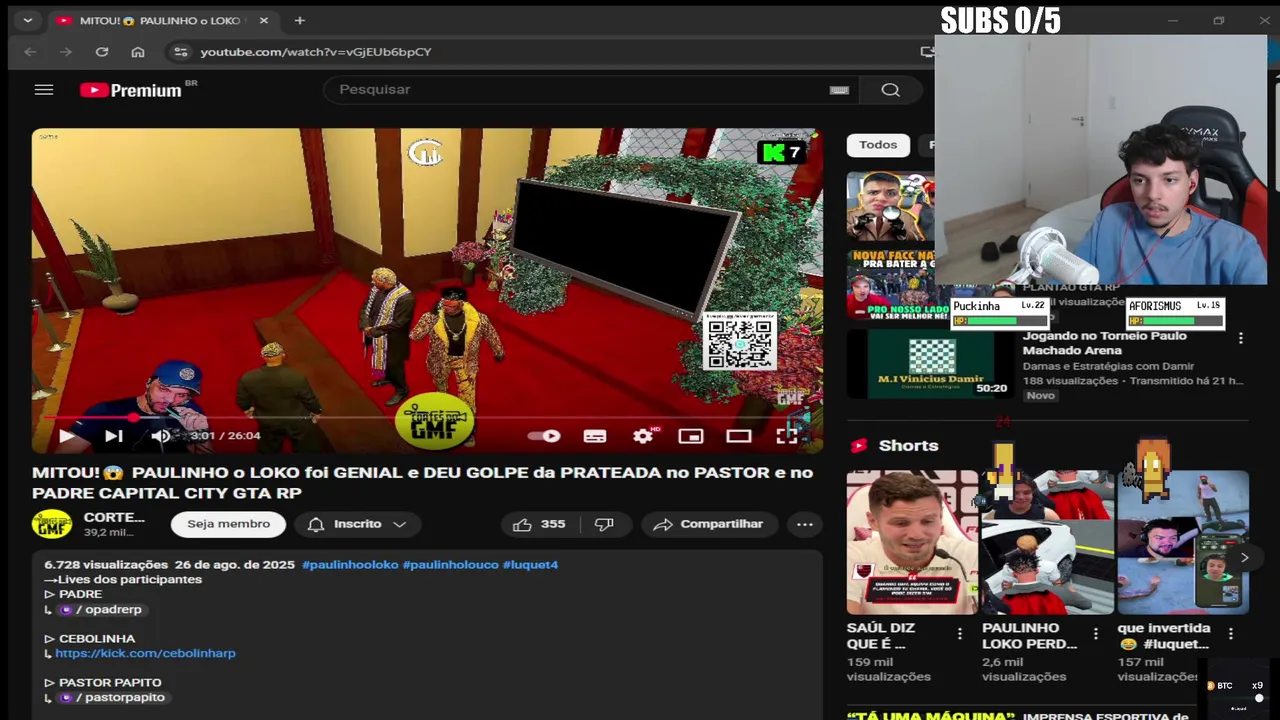Expand the Inscrito notification dropdown

tap(357, 524)
